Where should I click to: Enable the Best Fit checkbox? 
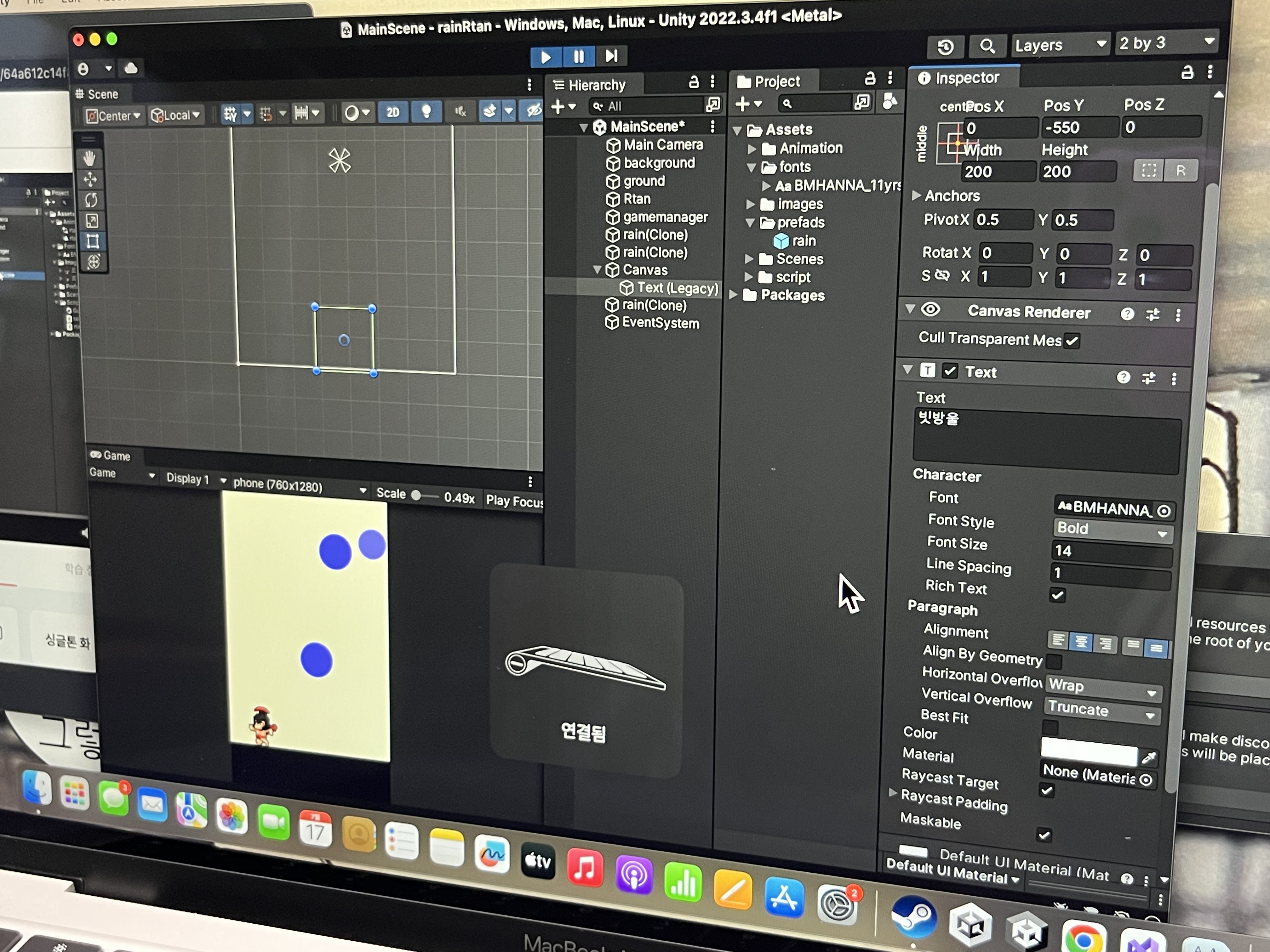pos(1050,728)
